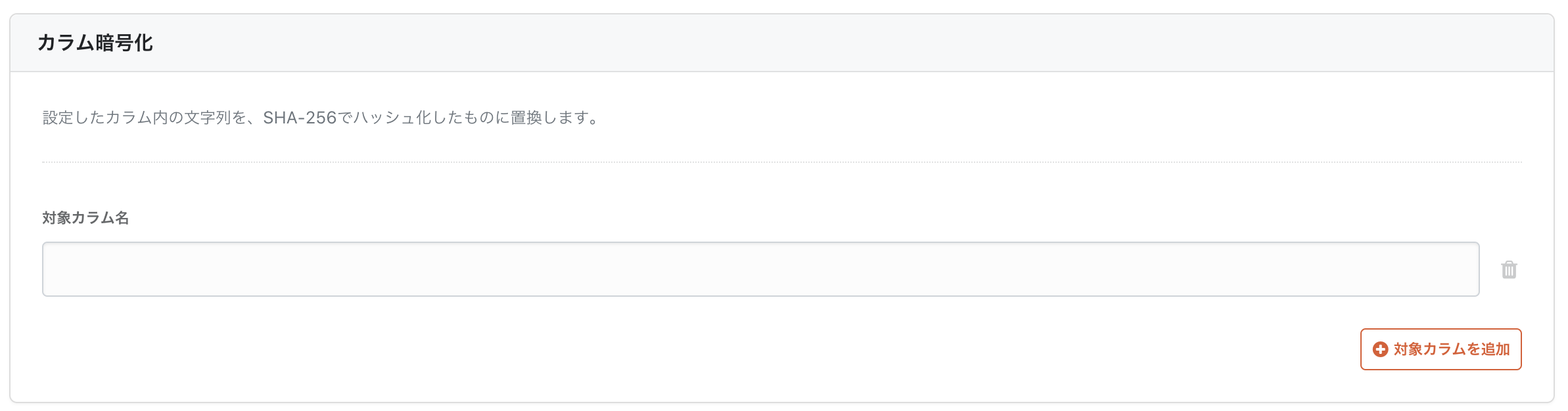Focus the 対象カラム名 input field
Screen dimensions: 1568x411
click(760, 269)
